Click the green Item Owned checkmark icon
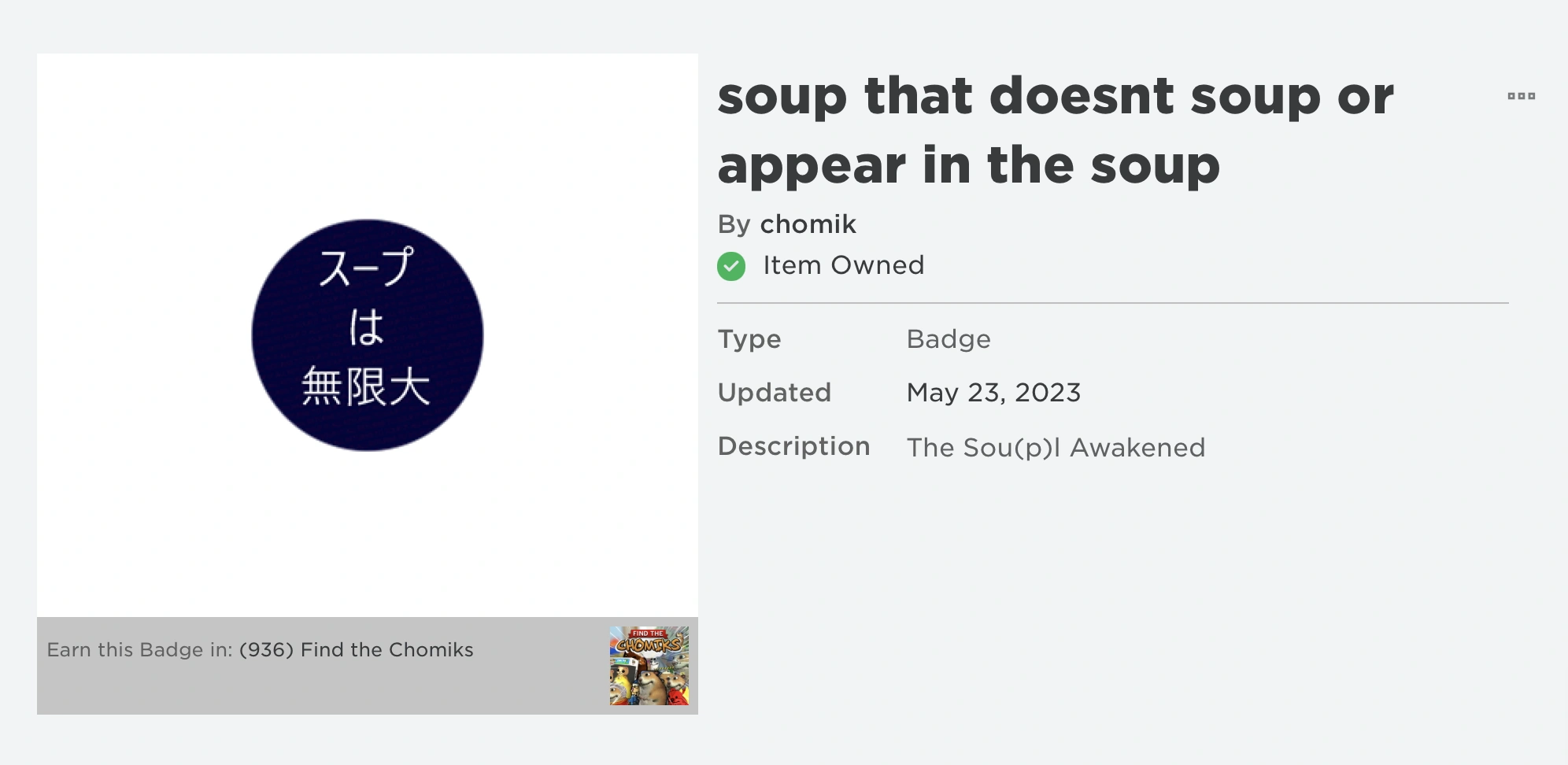The image size is (1568, 765). 733,265
